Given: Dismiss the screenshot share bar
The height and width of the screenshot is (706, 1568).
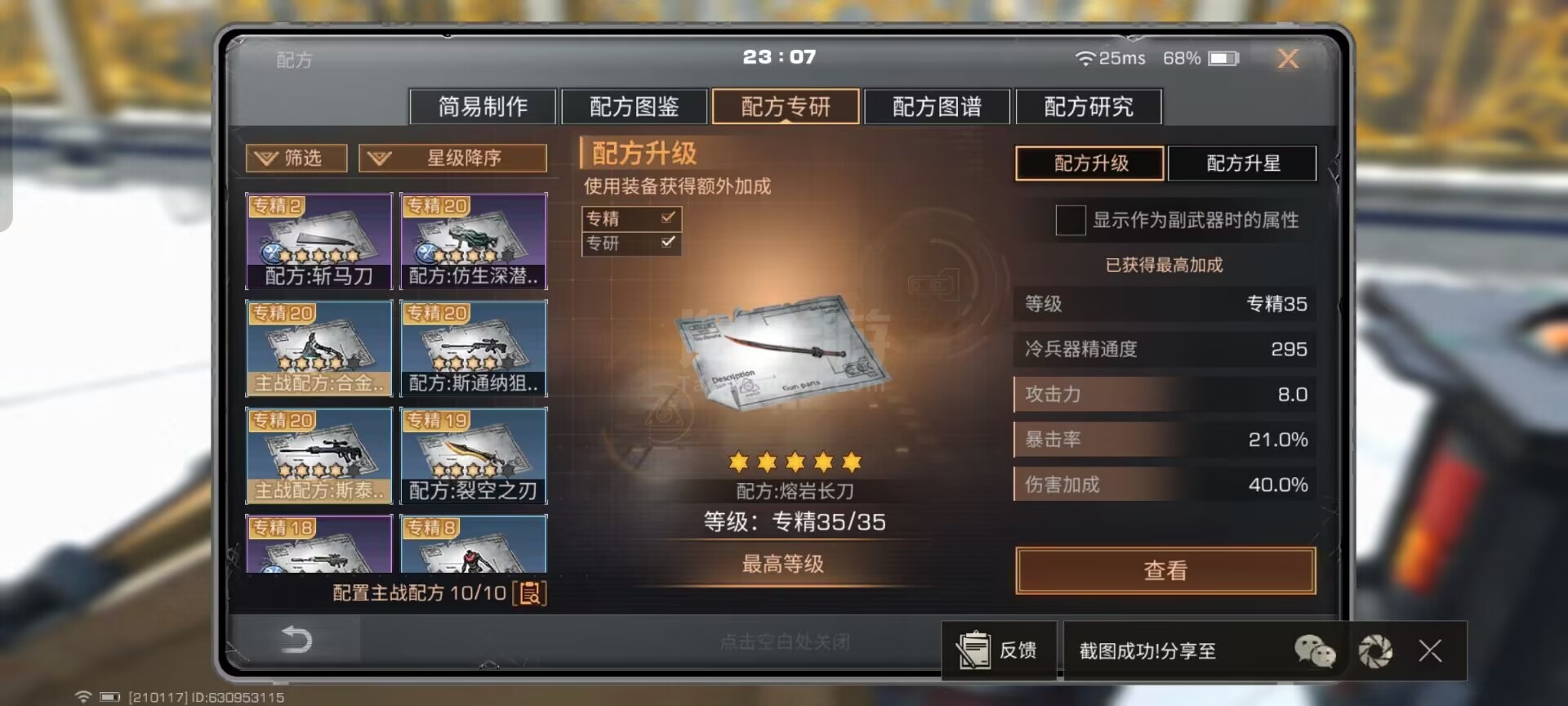Looking at the screenshot, I should click(1430, 650).
